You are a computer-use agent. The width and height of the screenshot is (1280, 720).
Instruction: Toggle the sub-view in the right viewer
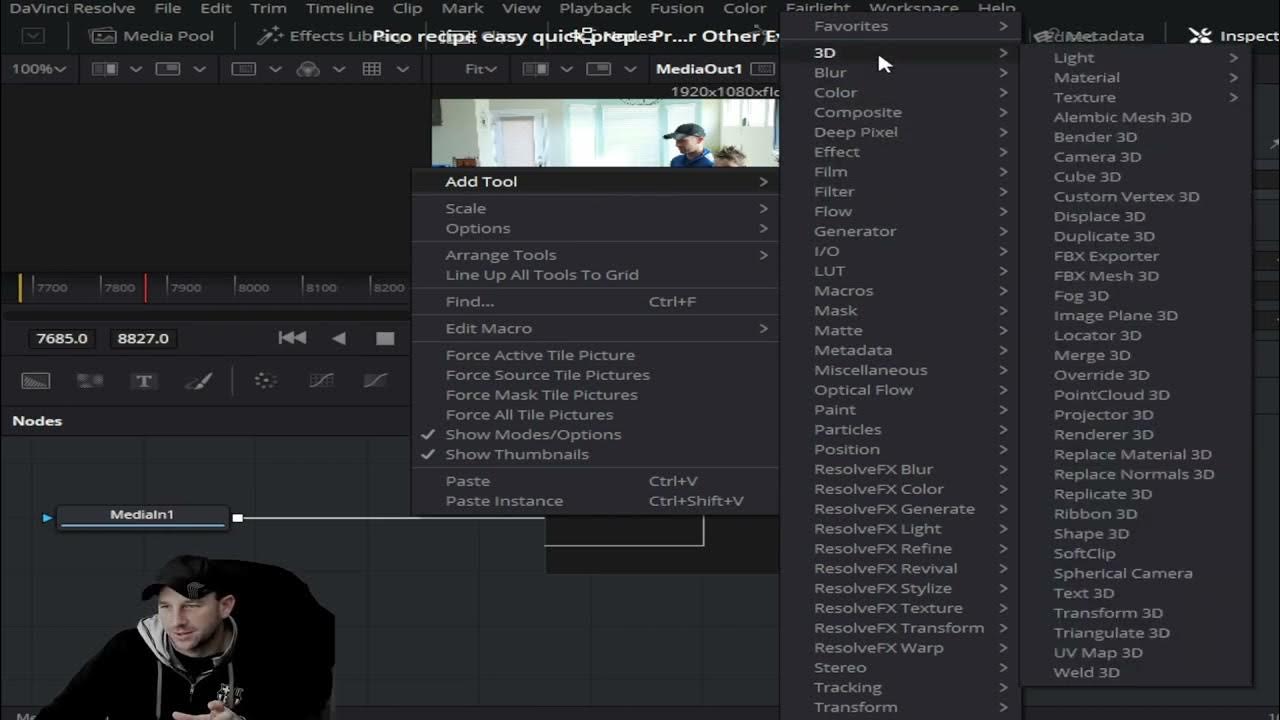pyautogui.click(x=599, y=69)
